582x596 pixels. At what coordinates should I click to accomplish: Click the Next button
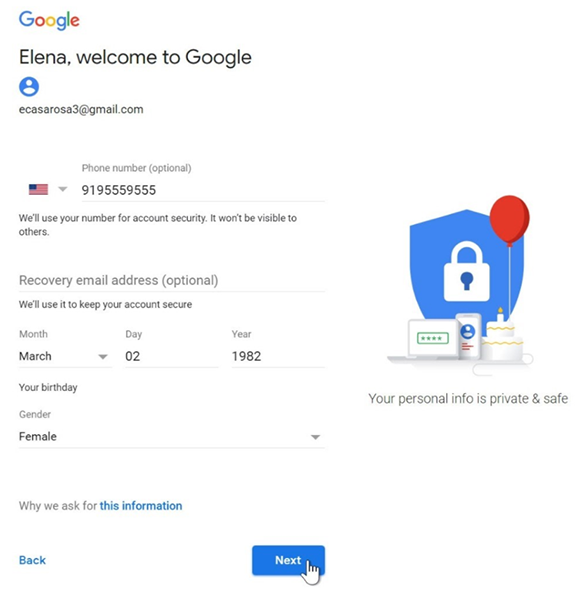click(288, 560)
